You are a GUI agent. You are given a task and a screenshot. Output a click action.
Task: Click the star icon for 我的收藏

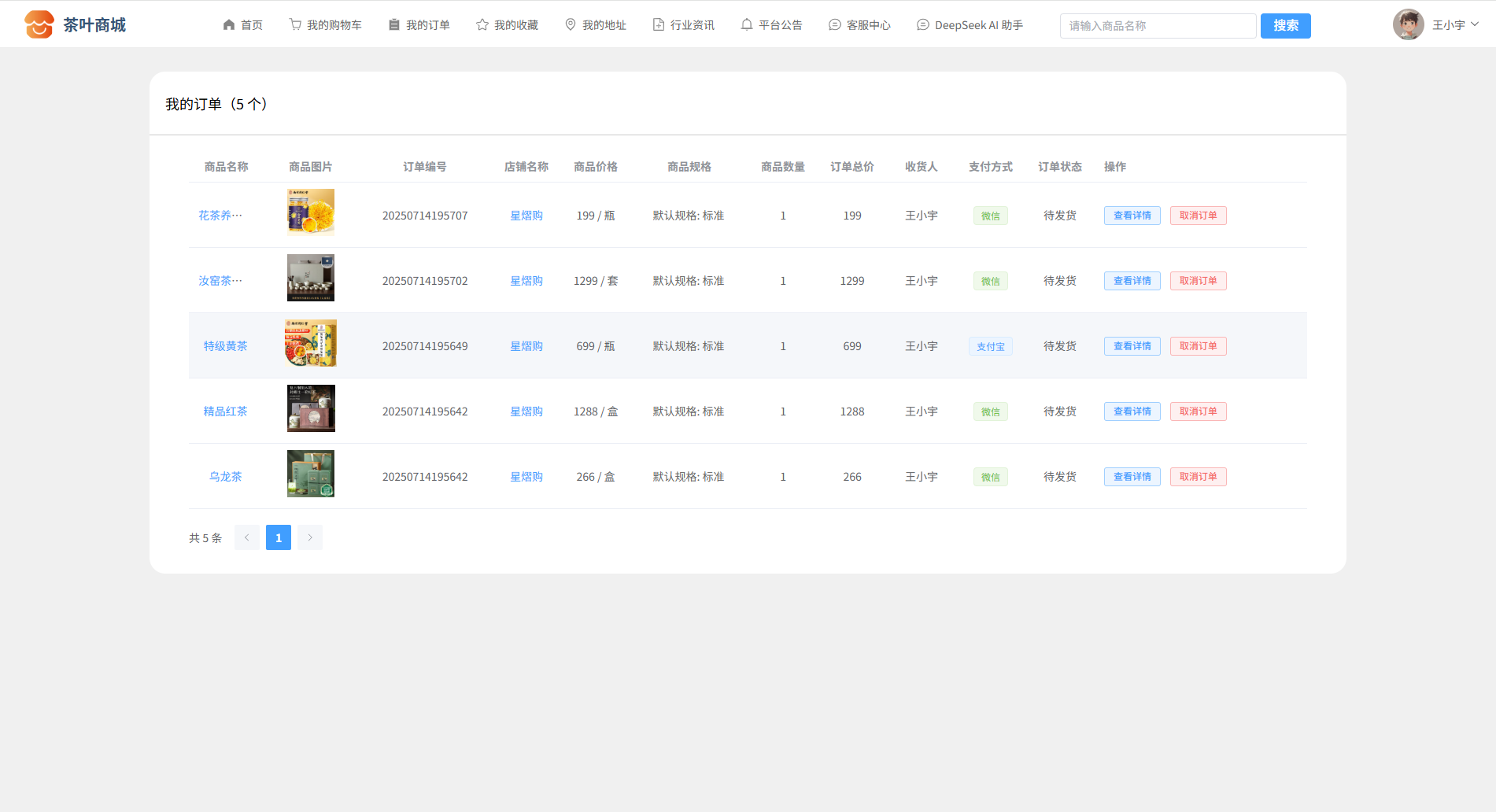coord(482,25)
